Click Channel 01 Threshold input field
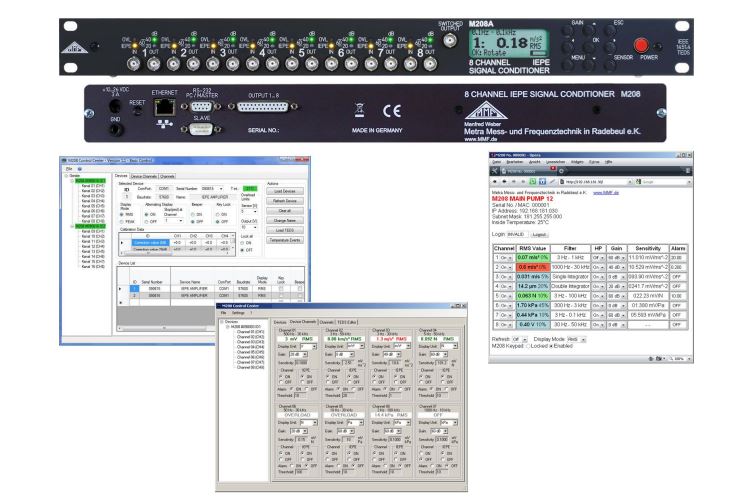The height and width of the screenshot is (500, 755). [x=300, y=395]
